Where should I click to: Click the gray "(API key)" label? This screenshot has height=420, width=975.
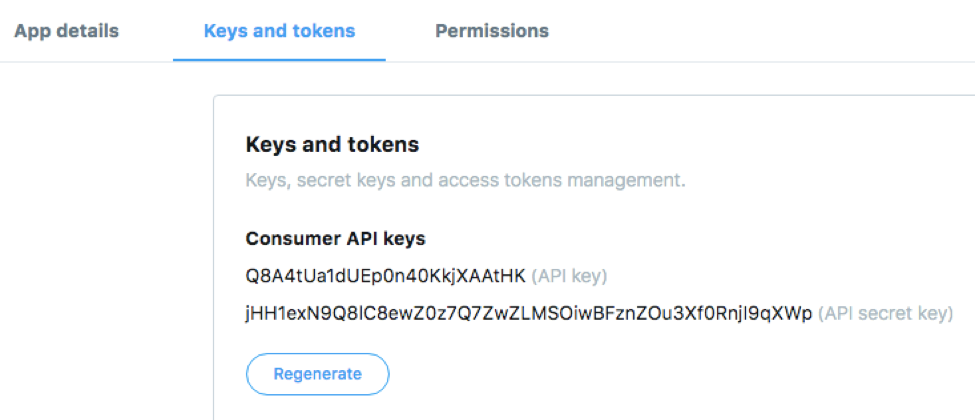coord(569,276)
